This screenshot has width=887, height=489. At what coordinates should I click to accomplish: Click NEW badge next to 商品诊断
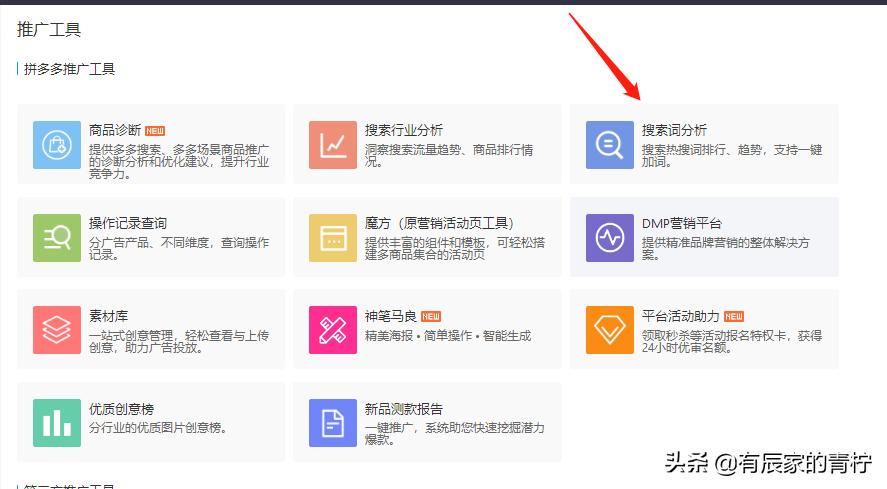[x=155, y=131]
